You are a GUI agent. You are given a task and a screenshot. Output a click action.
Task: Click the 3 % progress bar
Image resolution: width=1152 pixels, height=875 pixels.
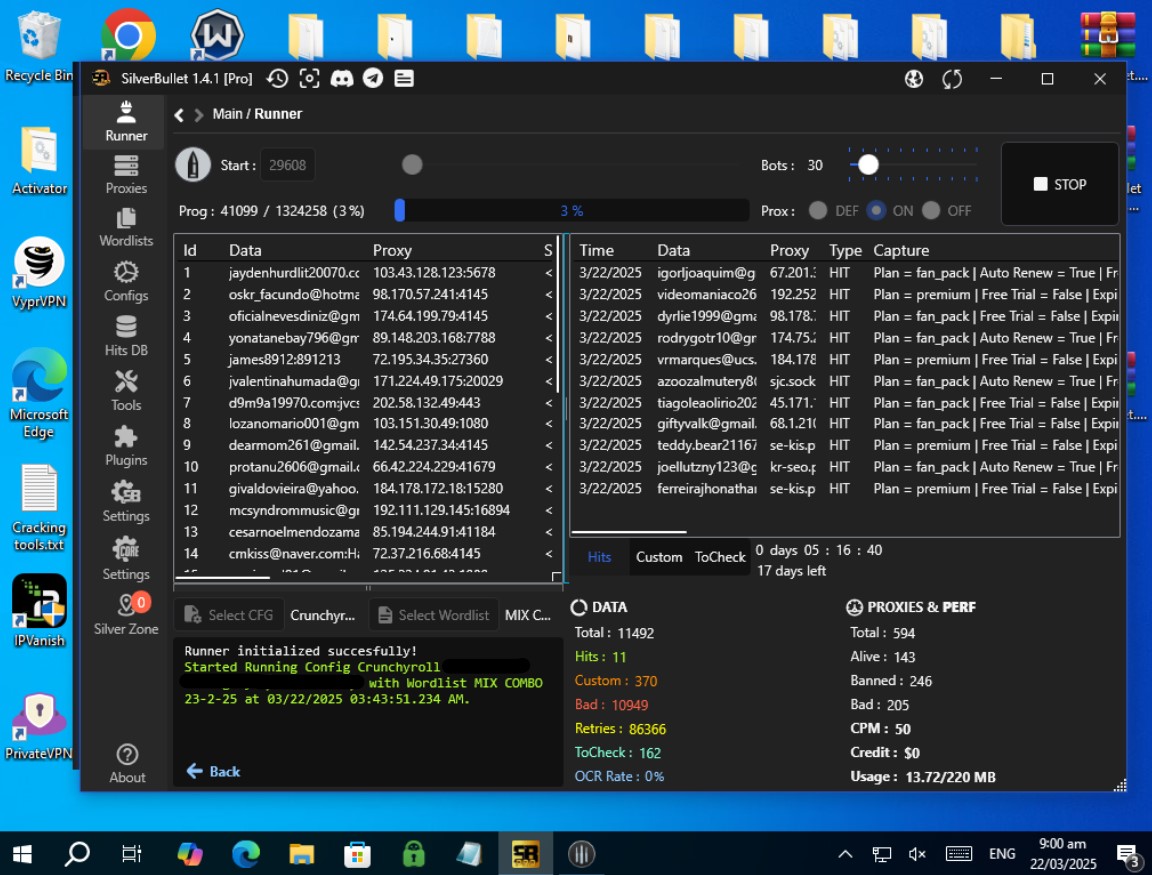(572, 211)
